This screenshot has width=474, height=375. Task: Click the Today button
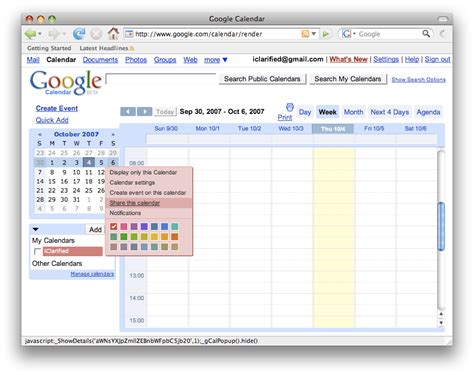165,112
